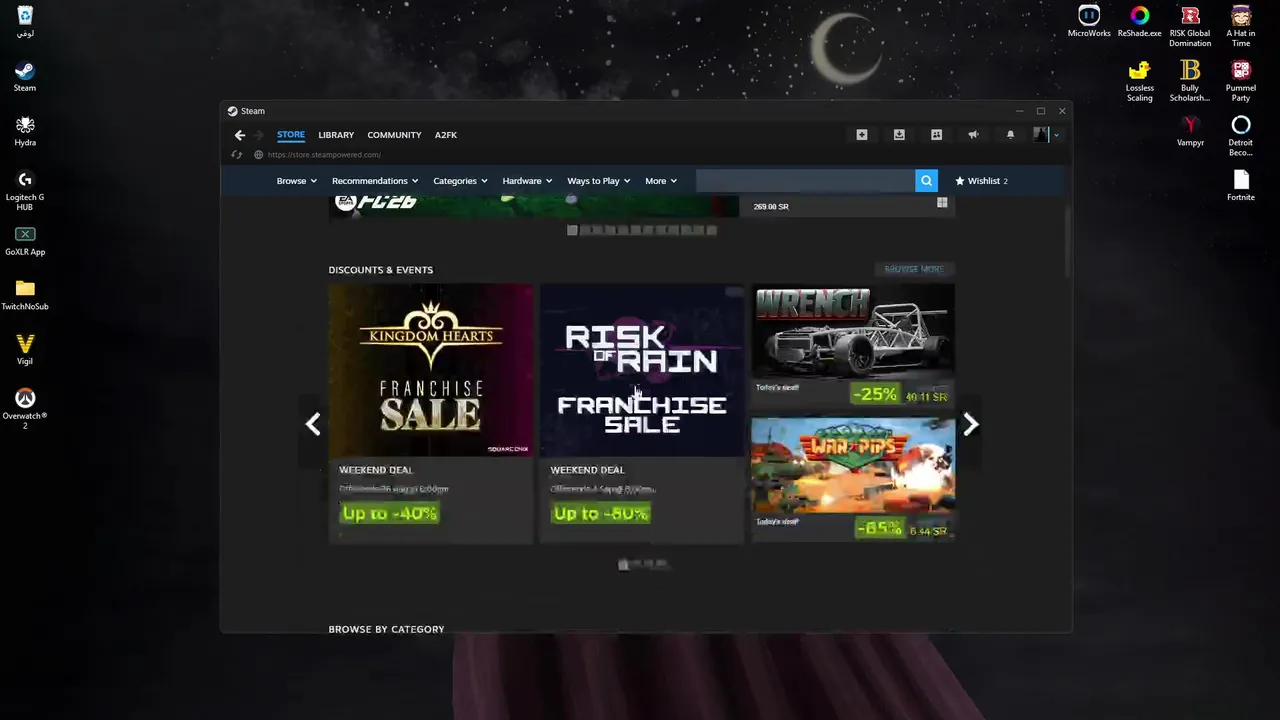1280x720 pixels.
Task: Expand the Browse dropdown menu
Action: (x=297, y=181)
